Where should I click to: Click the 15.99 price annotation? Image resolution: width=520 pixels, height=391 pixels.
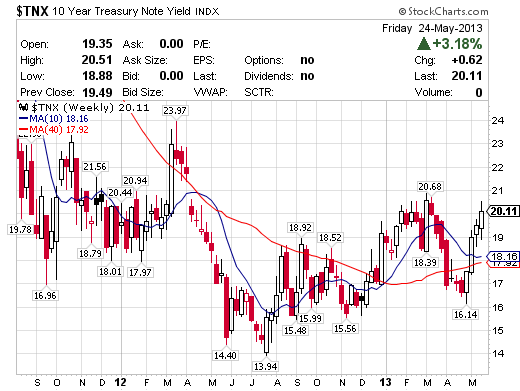click(310, 318)
